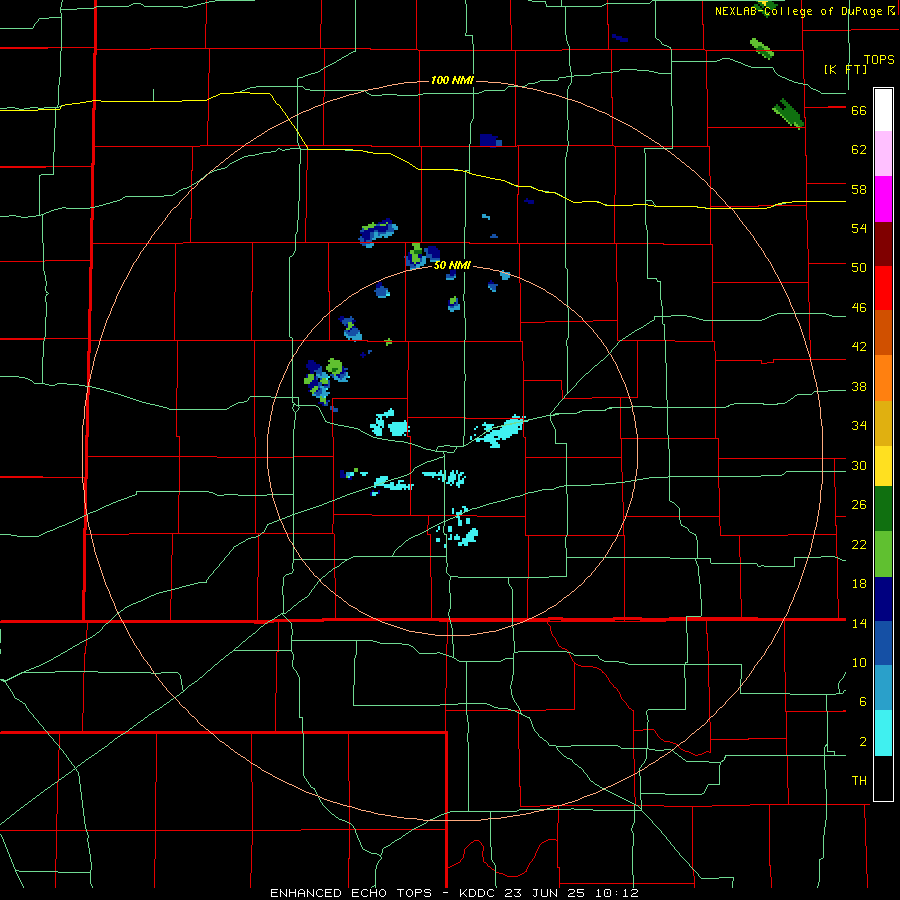The height and width of the screenshot is (900, 900).
Task: Select the white swatch in the tops legend
Action: tap(883, 110)
